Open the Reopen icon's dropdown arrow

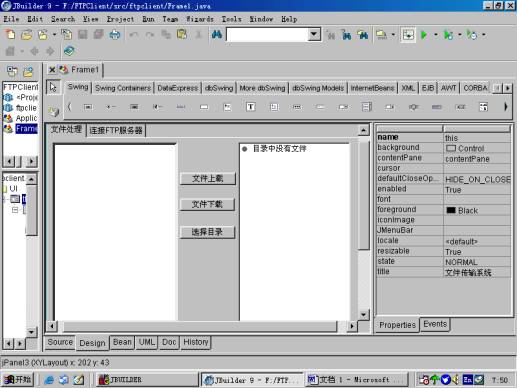point(54,34)
